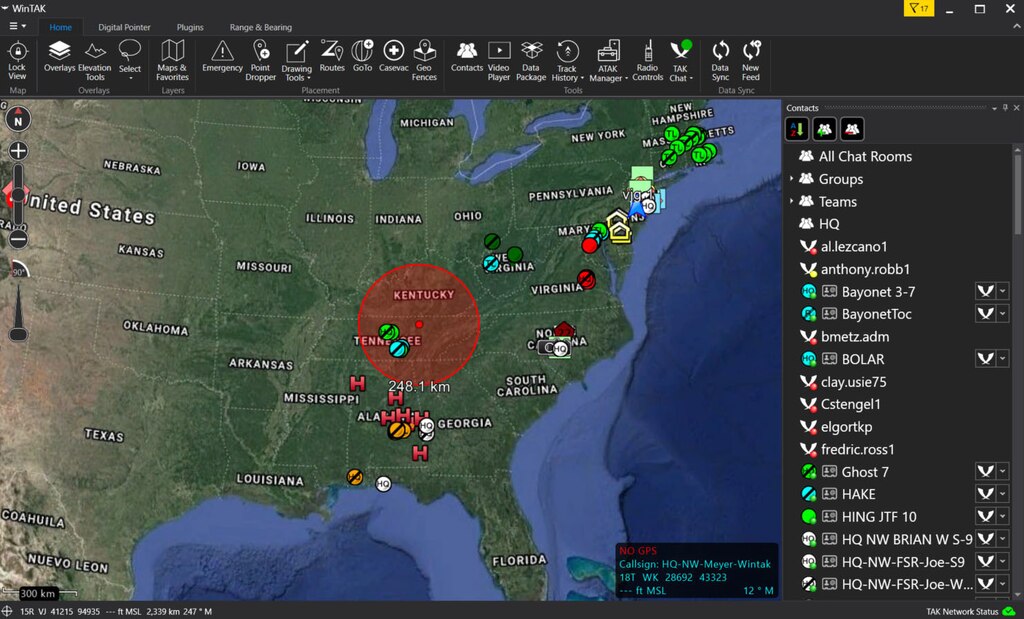Create a New Feed
Image resolution: width=1024 pixels, height=619 pixels.
tap(751, 60)
